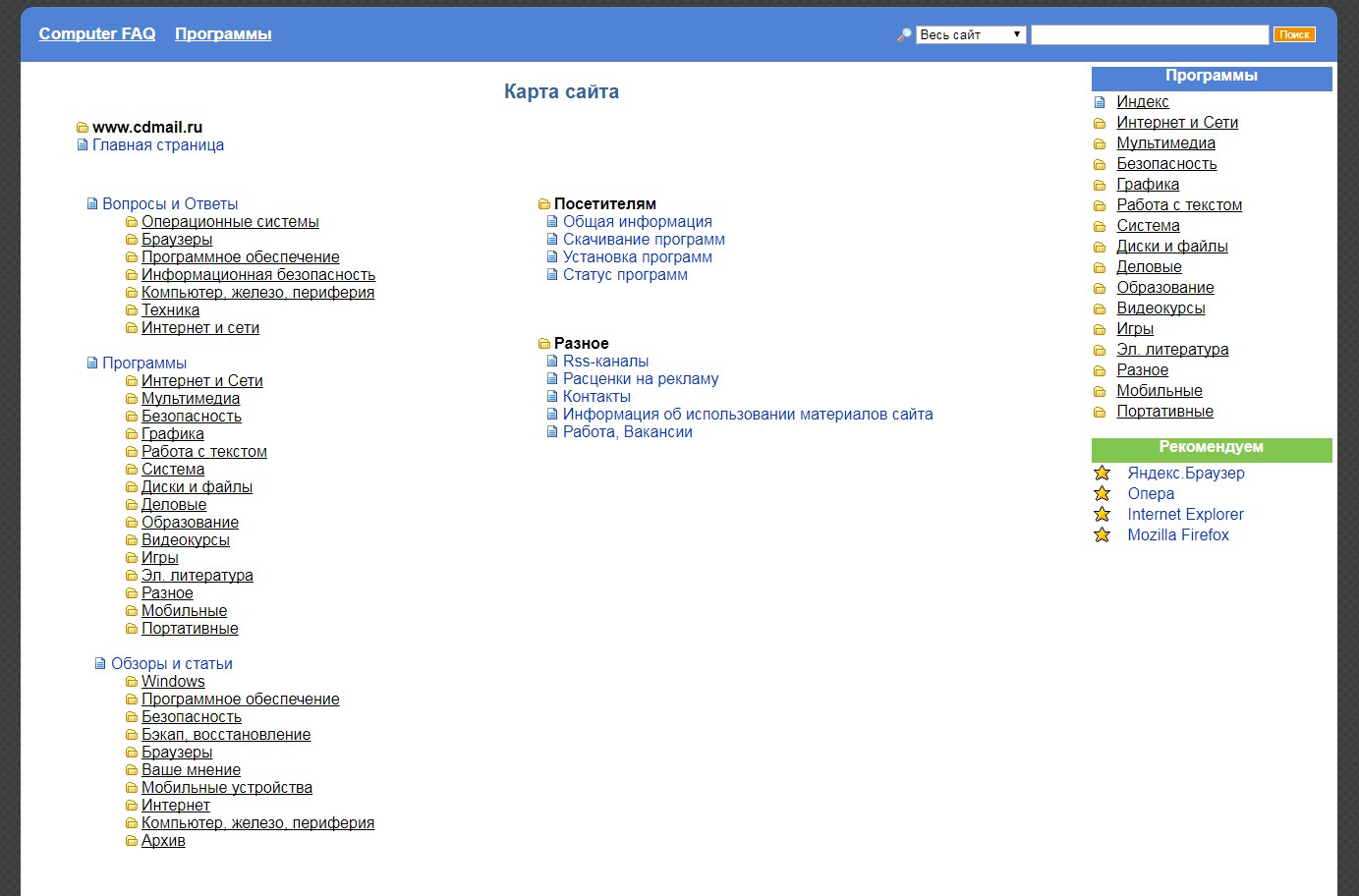Viewport: 1359px width, 896px height.
Task: Open the Internet Explorer recommended link
Action: click(x=1185, y=515)
